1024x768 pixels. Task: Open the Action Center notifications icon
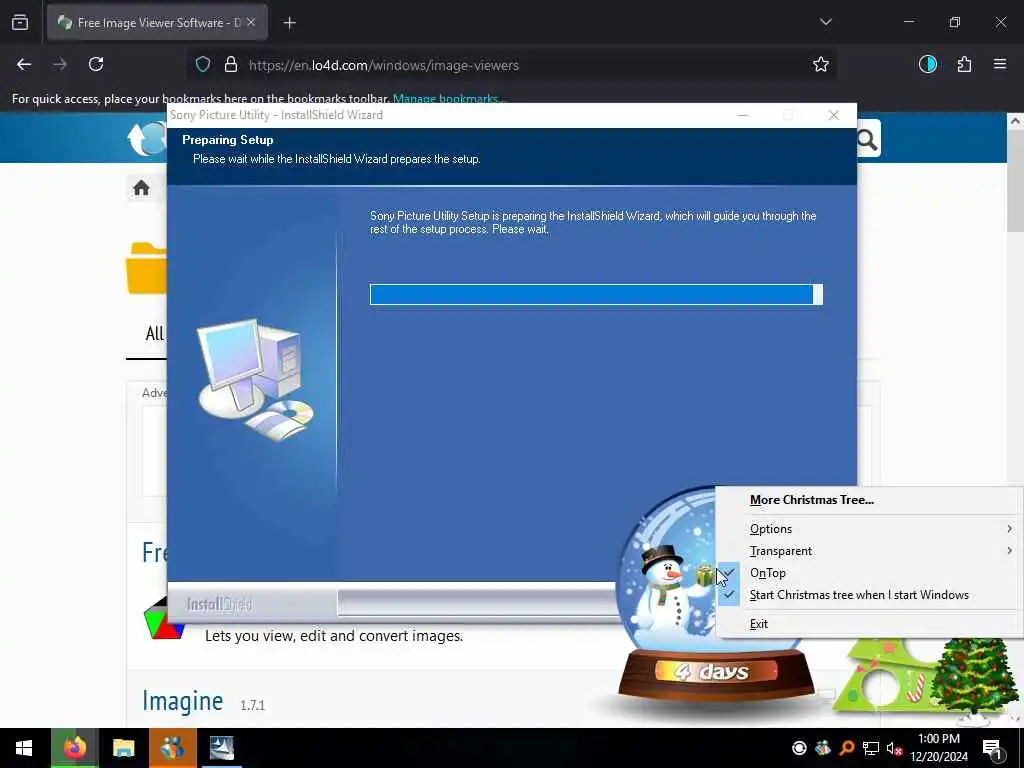tap(992, 749)
